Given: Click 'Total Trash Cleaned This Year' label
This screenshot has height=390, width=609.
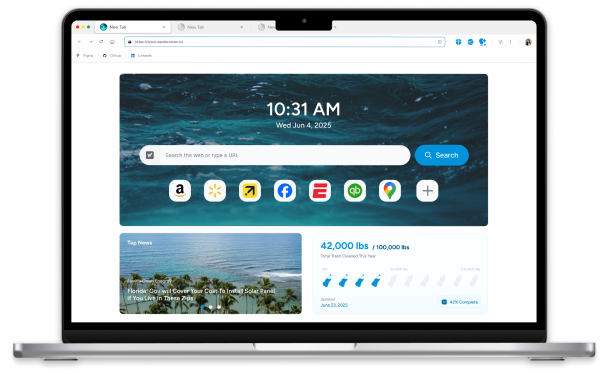Looking at the screenshot, I should 348,256.
